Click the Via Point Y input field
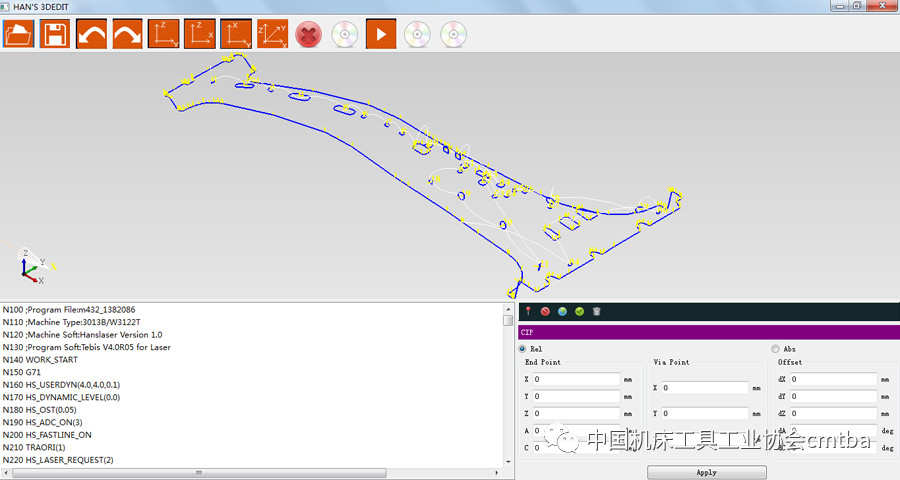This screenshot has height=480, width=900. click(704, 413)
